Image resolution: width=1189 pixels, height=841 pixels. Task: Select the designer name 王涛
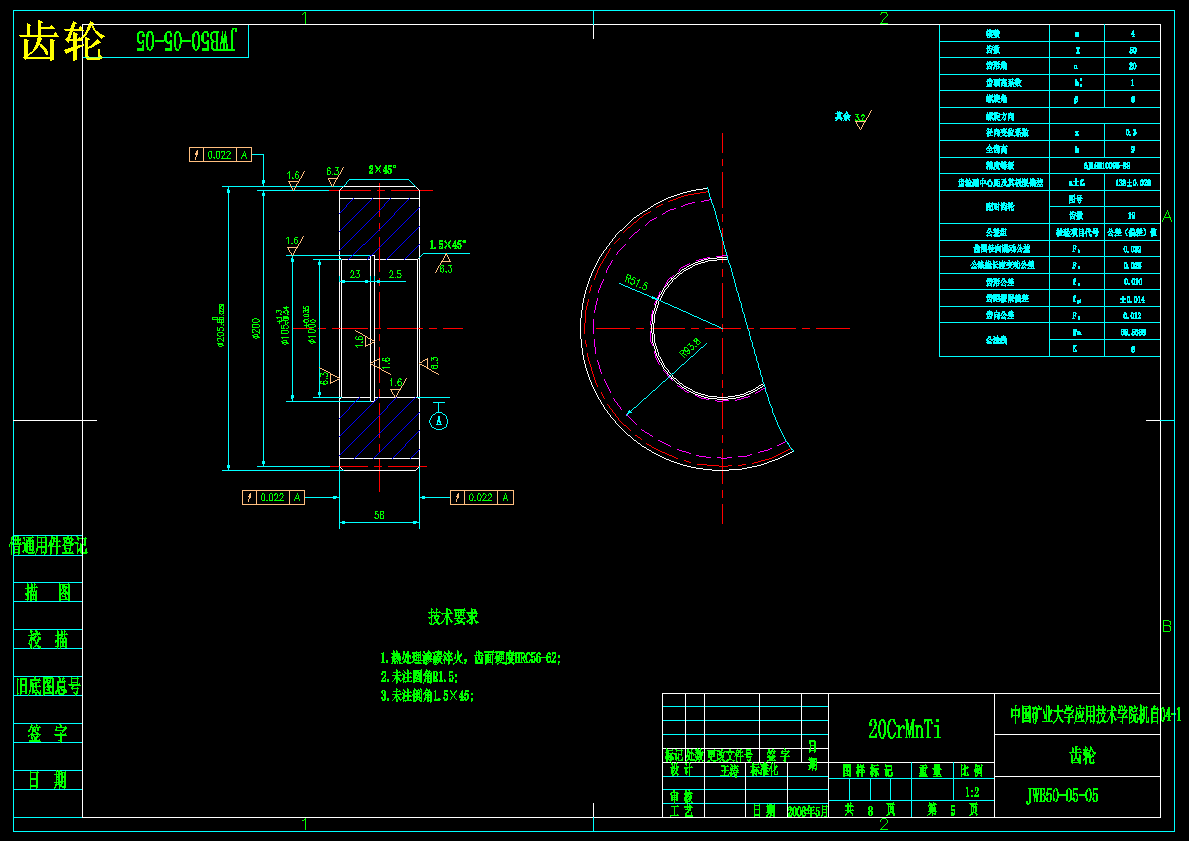click(x=729, y=770)
